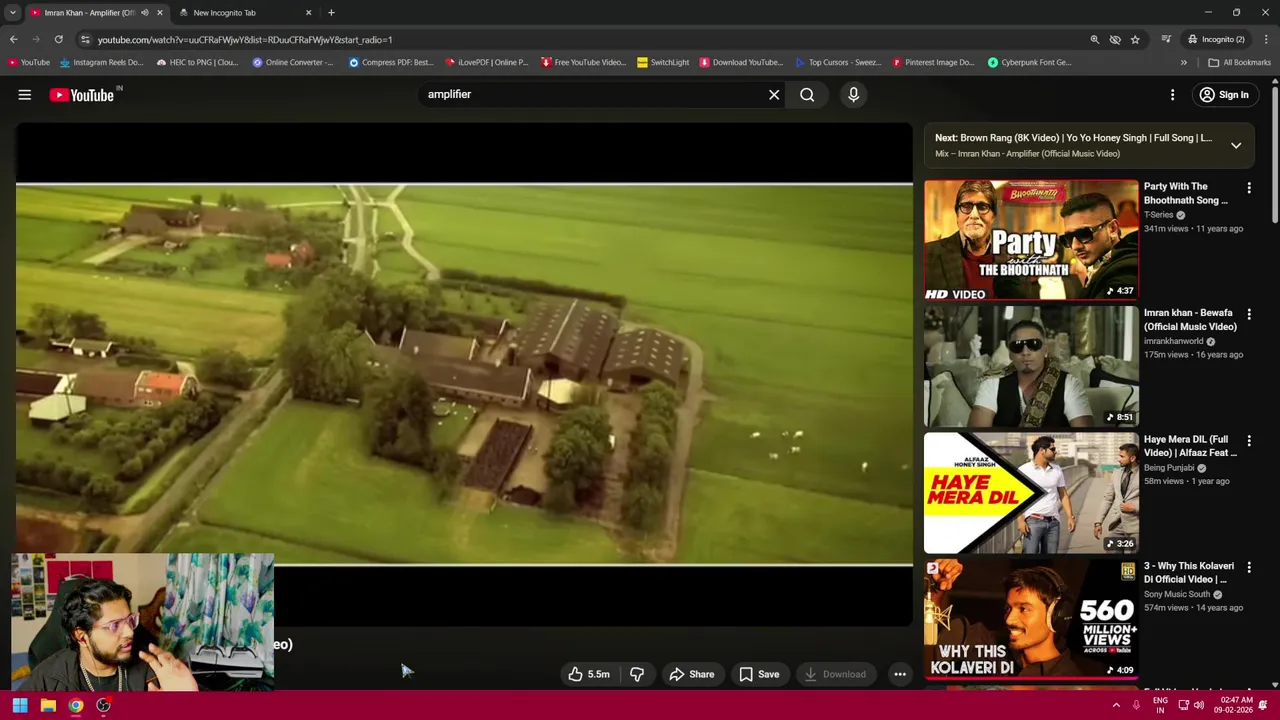Dislike the video with thumbs down
The height and width of the screenshot is (720, 1280).
pyautogui.click(x=637, y=674)
